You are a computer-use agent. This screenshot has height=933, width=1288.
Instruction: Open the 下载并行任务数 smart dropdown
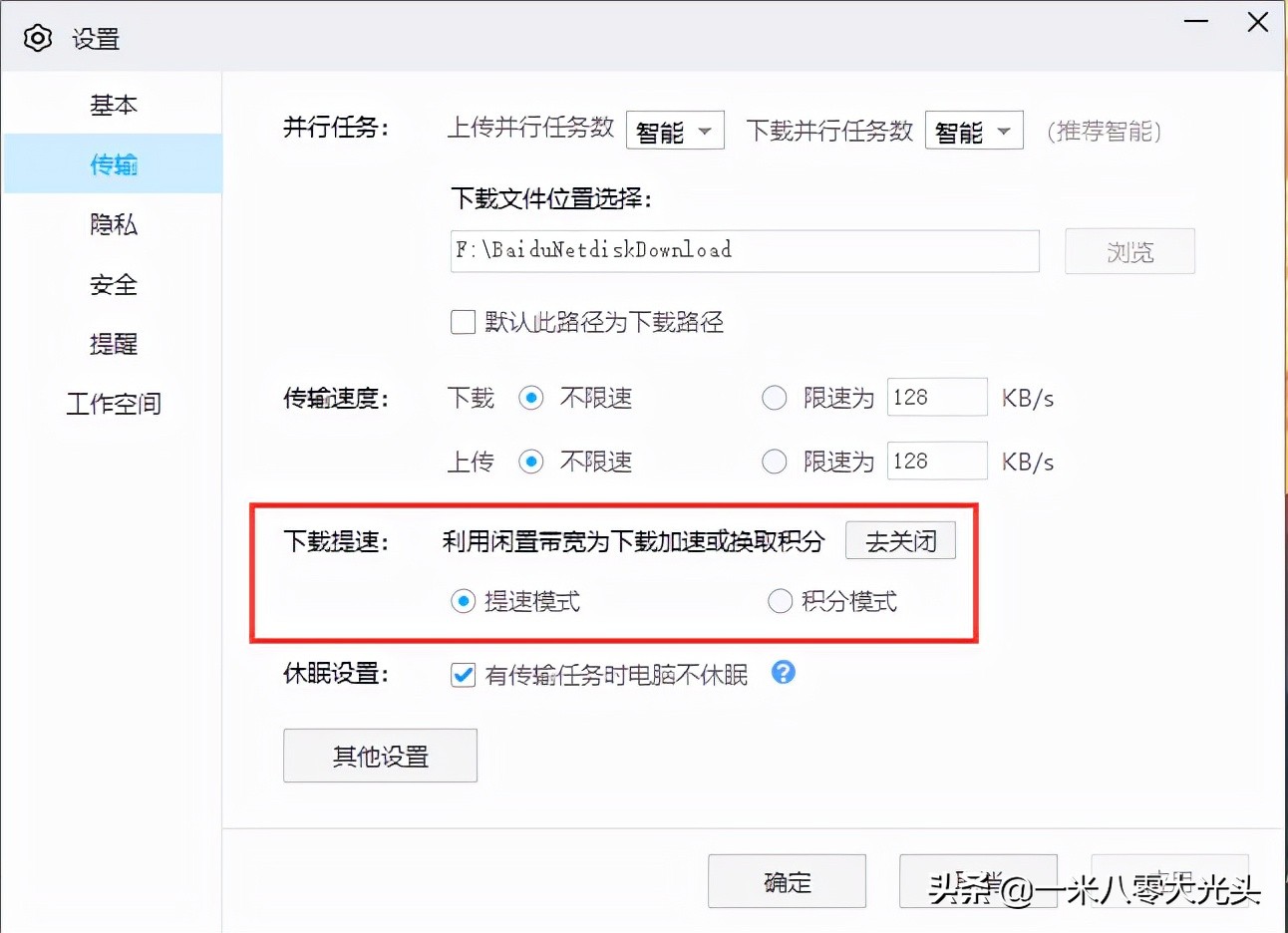pyautogui.click(x=974, y=130)
